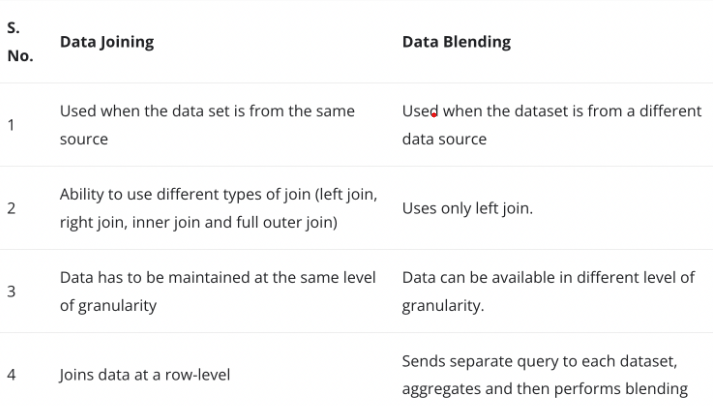
Task: Click the 'data source' line in Data Blending
Action: point(444,139)
